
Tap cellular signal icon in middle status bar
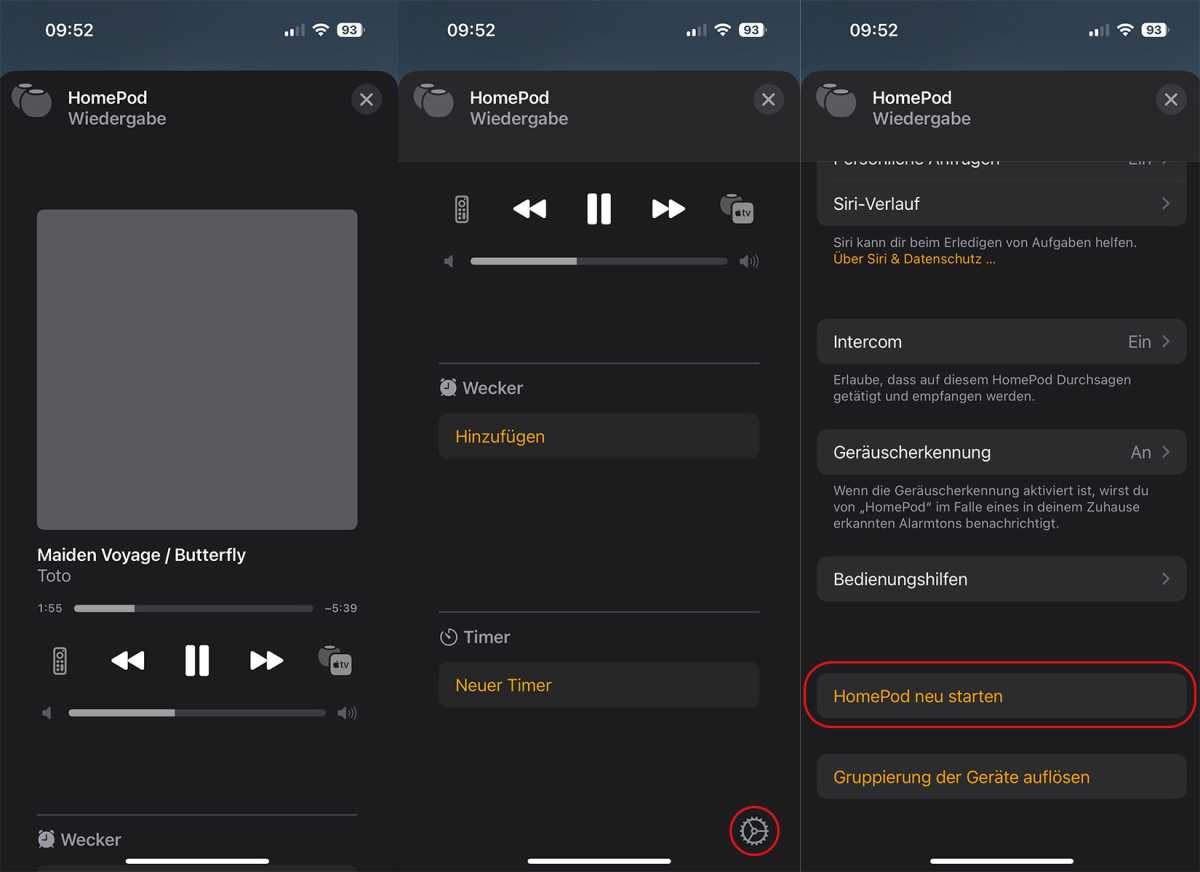[696, 31]
